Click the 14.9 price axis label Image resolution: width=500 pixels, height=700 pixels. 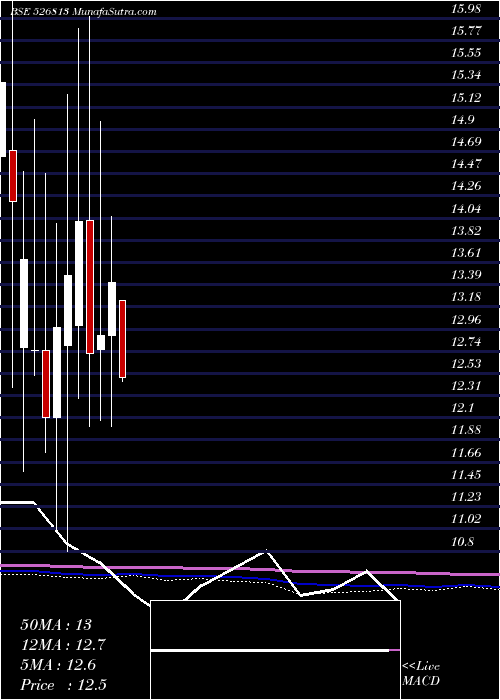coord(462,120)
